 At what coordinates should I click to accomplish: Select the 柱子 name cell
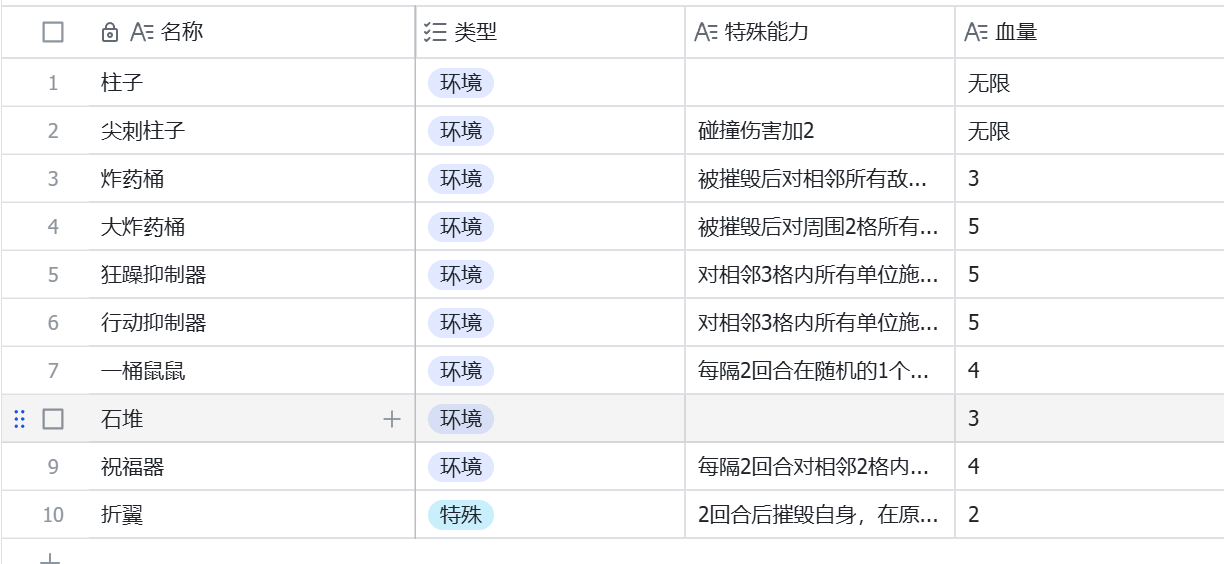pos(251,82)
